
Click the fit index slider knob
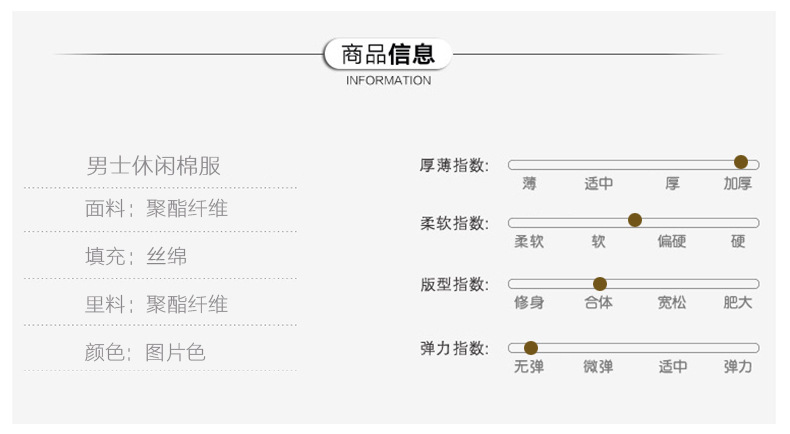[600, 284]
